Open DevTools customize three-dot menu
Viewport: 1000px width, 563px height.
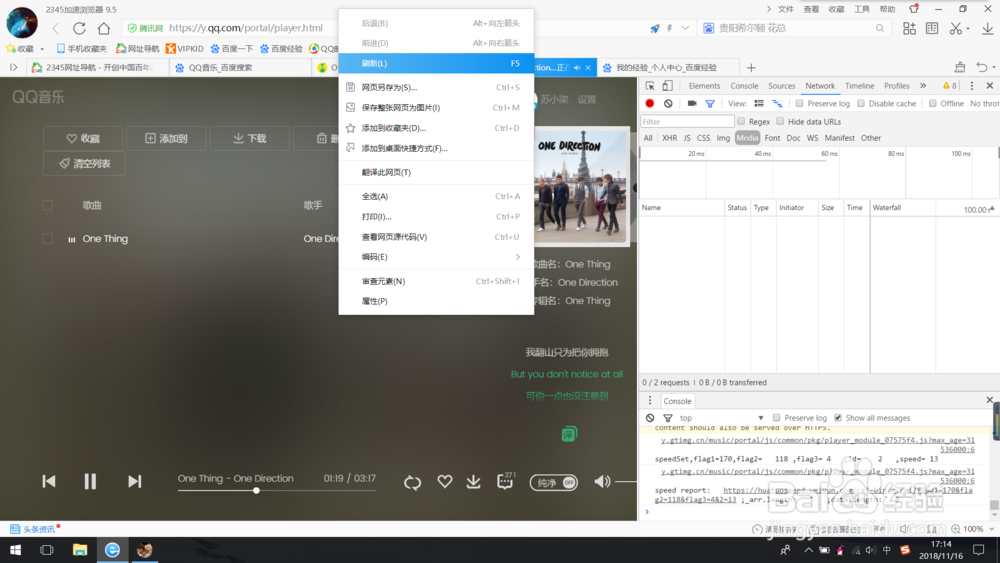pyautogui.click(x=971, y=85)
